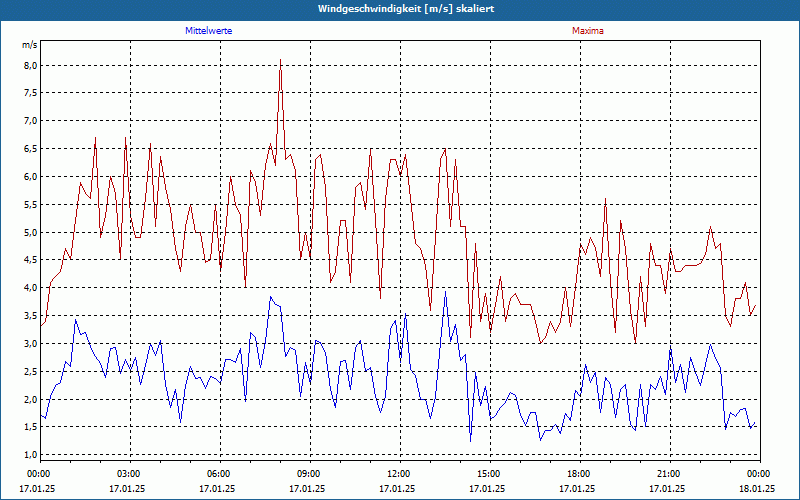This screenshot has width=800, height=500.
Task: Click the '4,0' y-axis tick label
Action: pyautogui.click(x=30, y=288)
